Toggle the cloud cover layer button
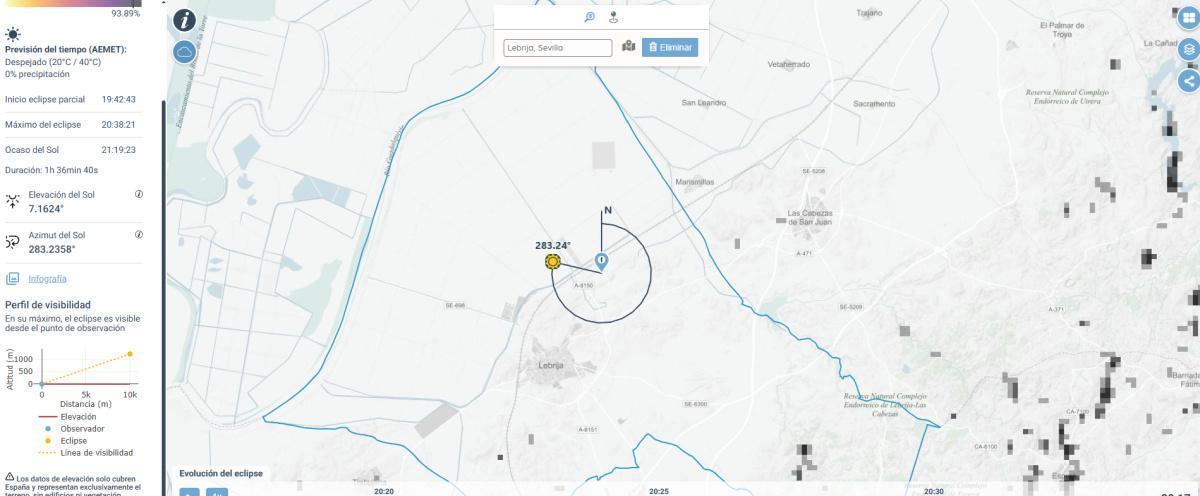The image size is (1200, 496). [x=186, y=51]
